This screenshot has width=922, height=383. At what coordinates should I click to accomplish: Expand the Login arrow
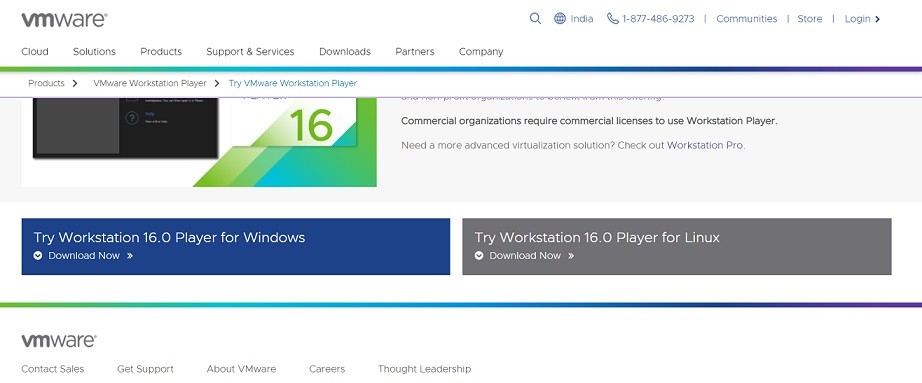tap(877, 19)
